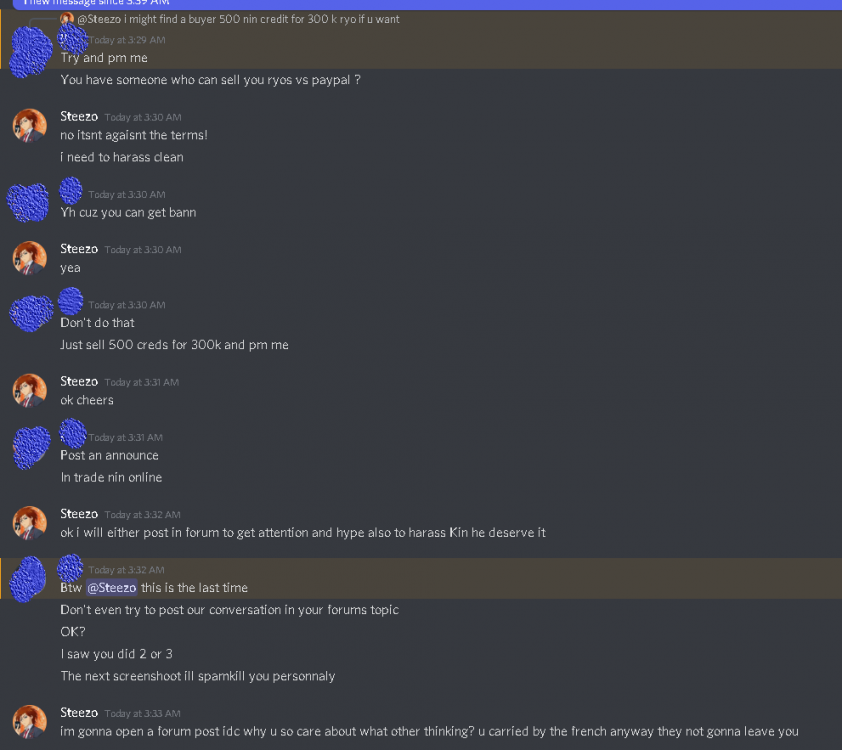Click the scribbled blue avatar beside "Try and pm me"
Screen dimensions: 842x750
(30, 52)
